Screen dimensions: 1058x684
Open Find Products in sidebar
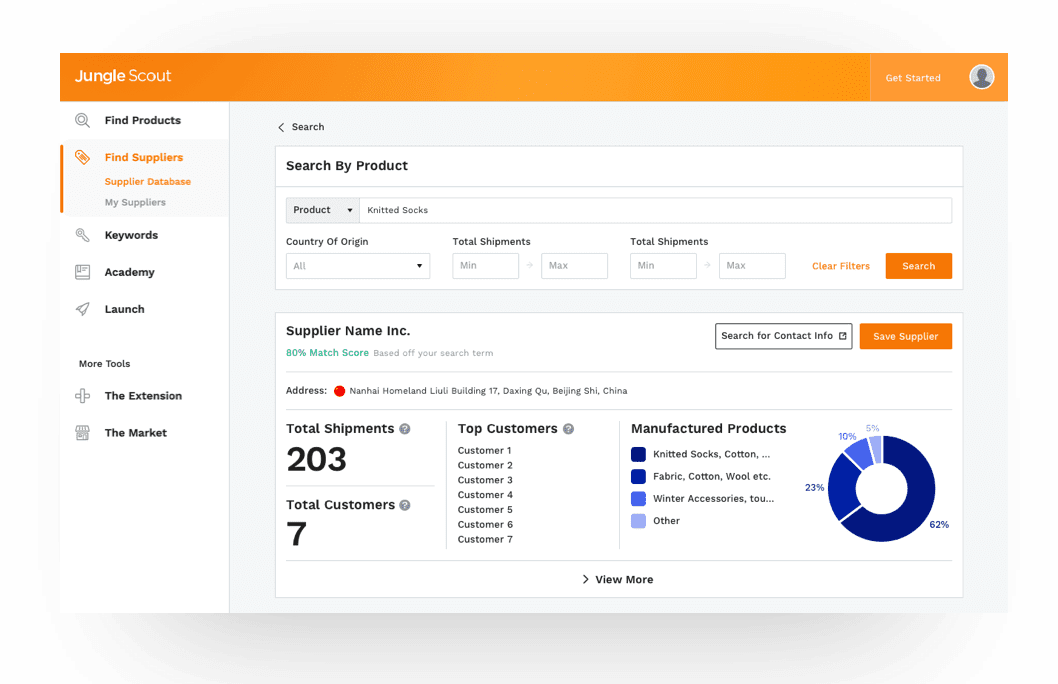click(x=142, y=120)
